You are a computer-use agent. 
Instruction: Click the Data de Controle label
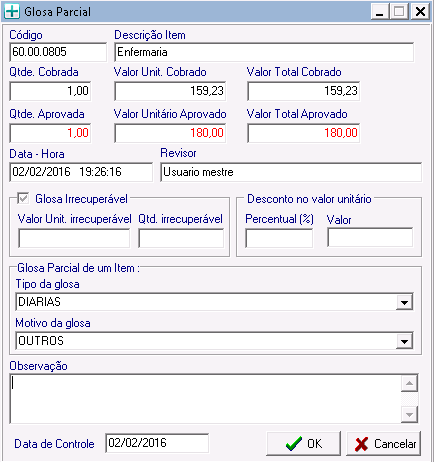click(x=54, y=444)
